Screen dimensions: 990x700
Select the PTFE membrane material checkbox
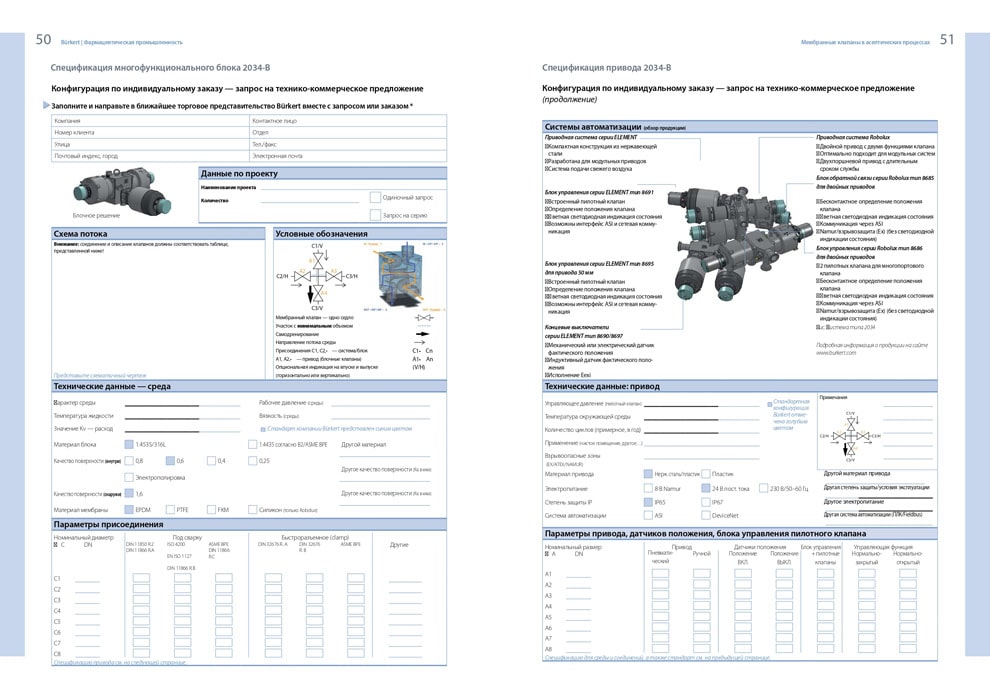click(170, 510)
